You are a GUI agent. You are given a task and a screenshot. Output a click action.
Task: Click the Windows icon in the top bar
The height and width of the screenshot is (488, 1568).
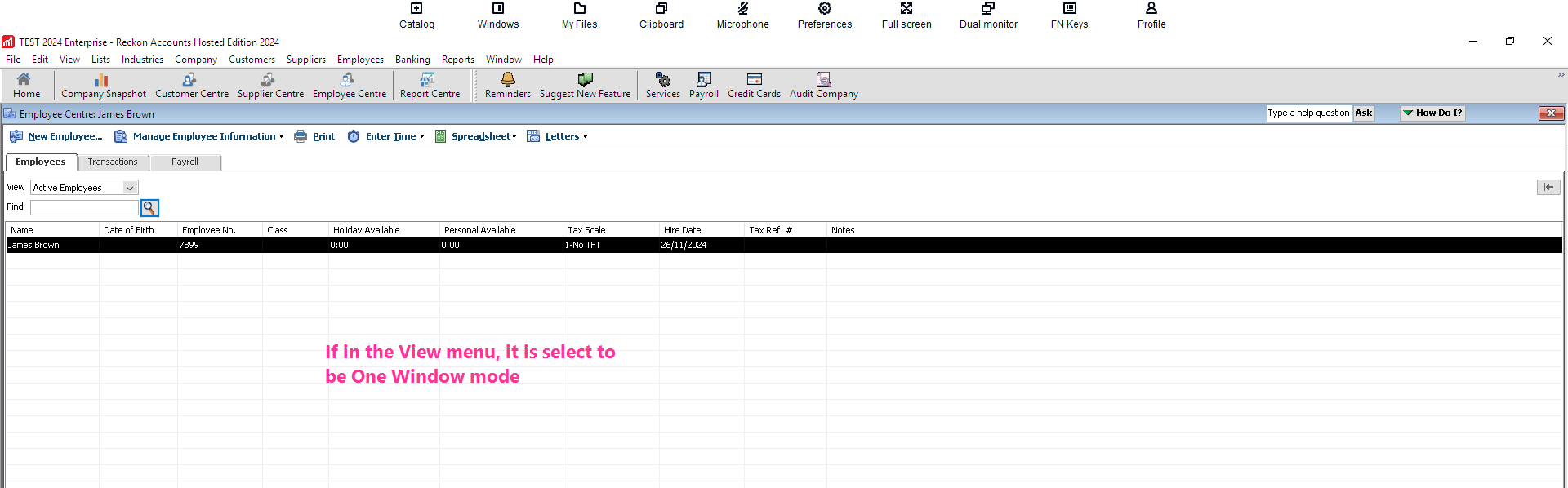pos(498,16)
